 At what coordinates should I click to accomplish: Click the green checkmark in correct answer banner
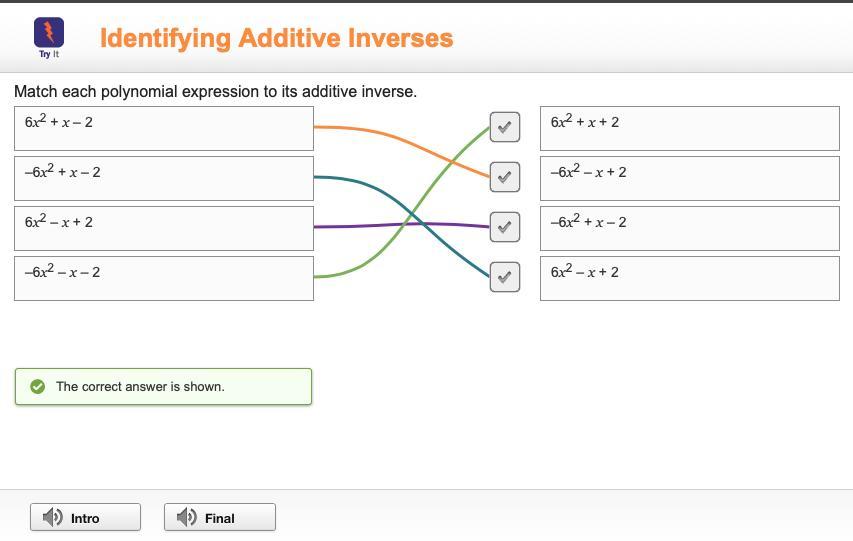pos(37,386)
